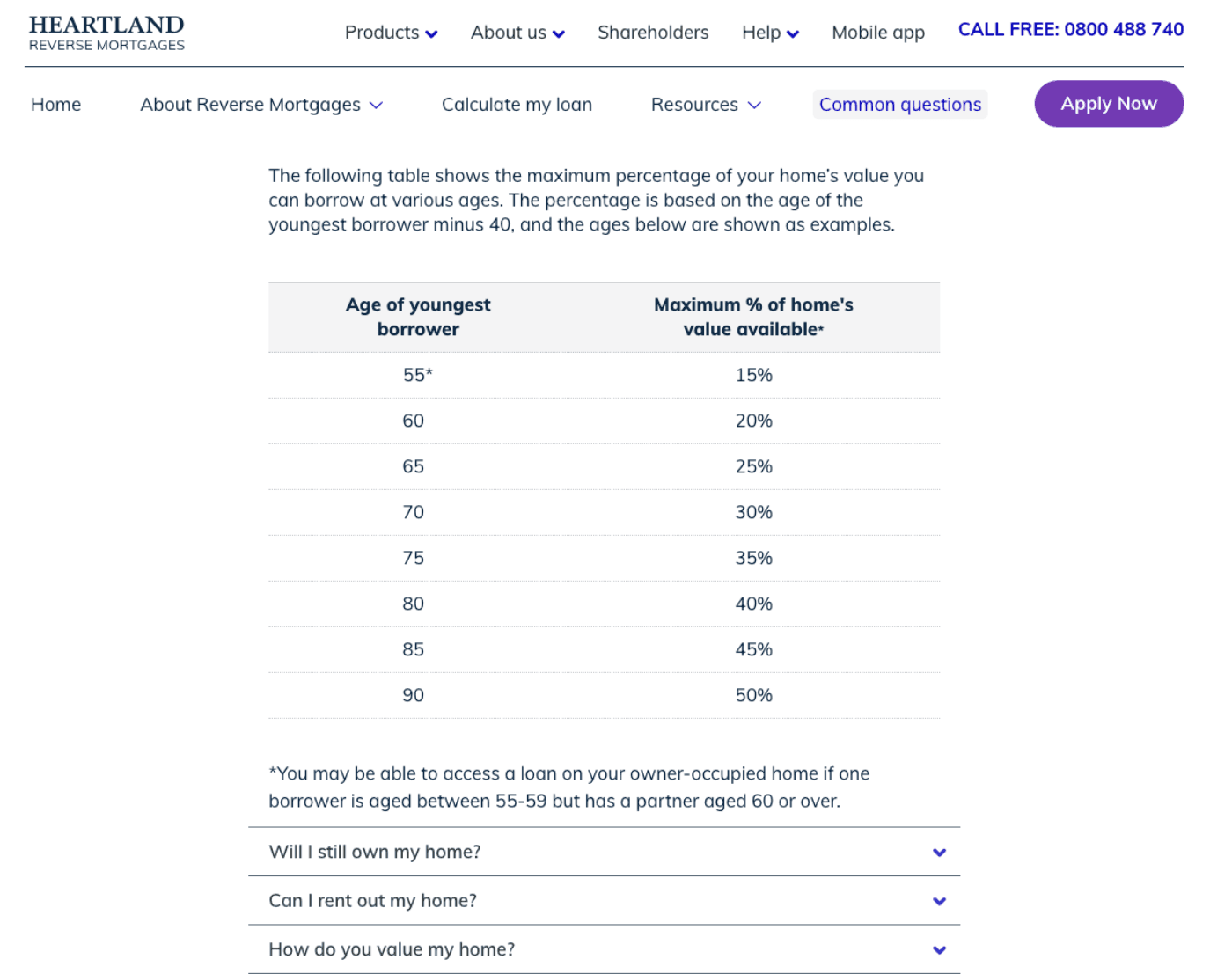The image size is (1232, 974).
Task: Expand "How do you value my home?" question
Action: tap(392, 949)
